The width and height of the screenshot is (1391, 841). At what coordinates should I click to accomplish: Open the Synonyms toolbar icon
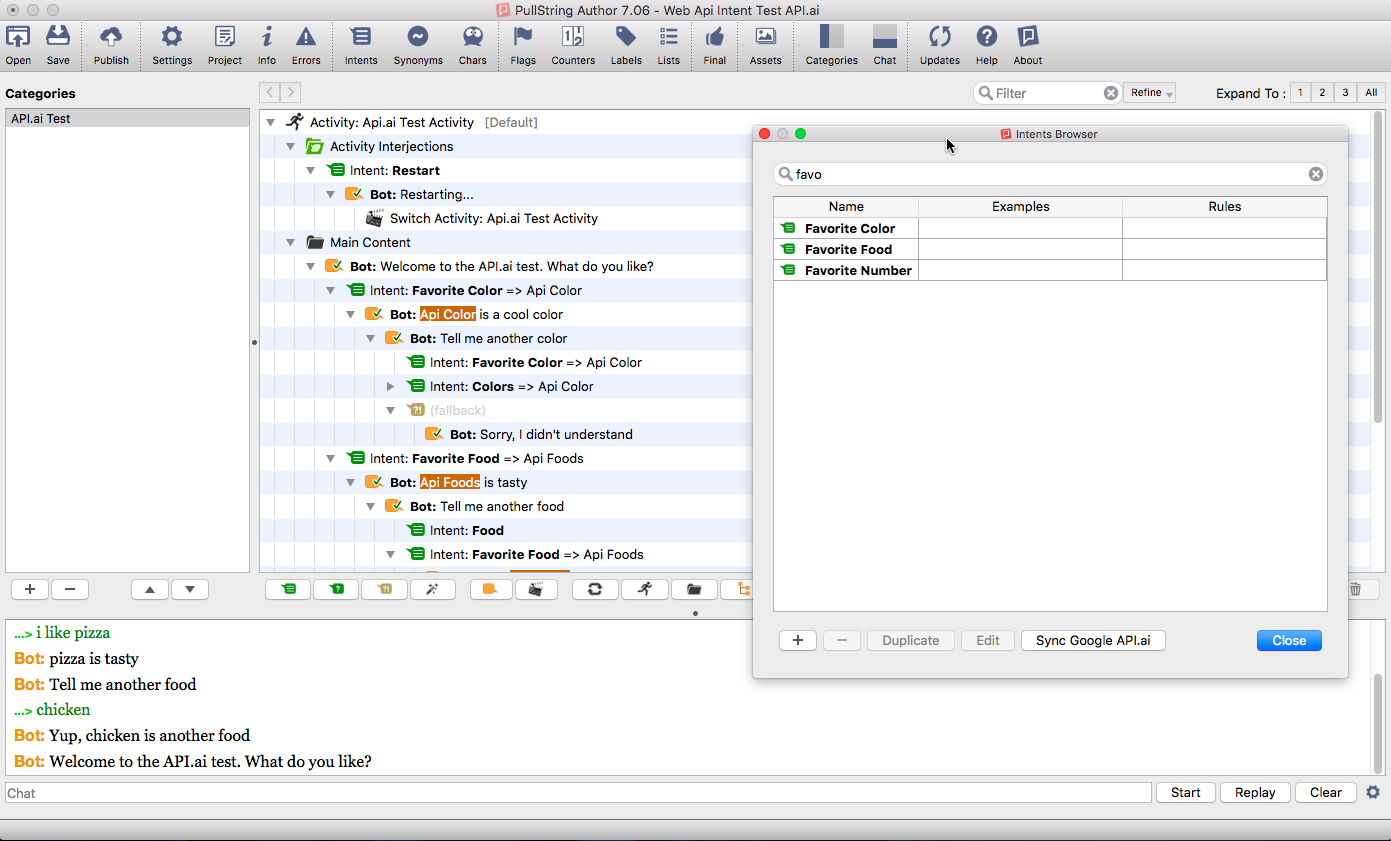418,44
